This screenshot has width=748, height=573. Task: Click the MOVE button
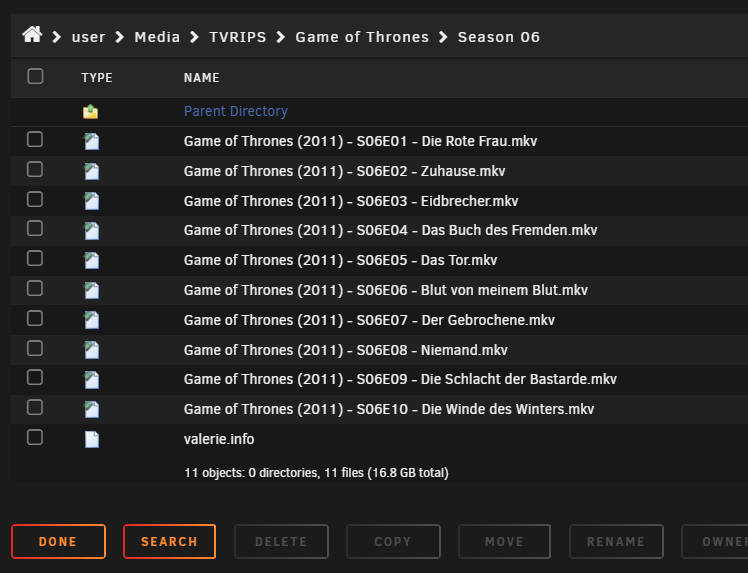click(x=504, y=542)
